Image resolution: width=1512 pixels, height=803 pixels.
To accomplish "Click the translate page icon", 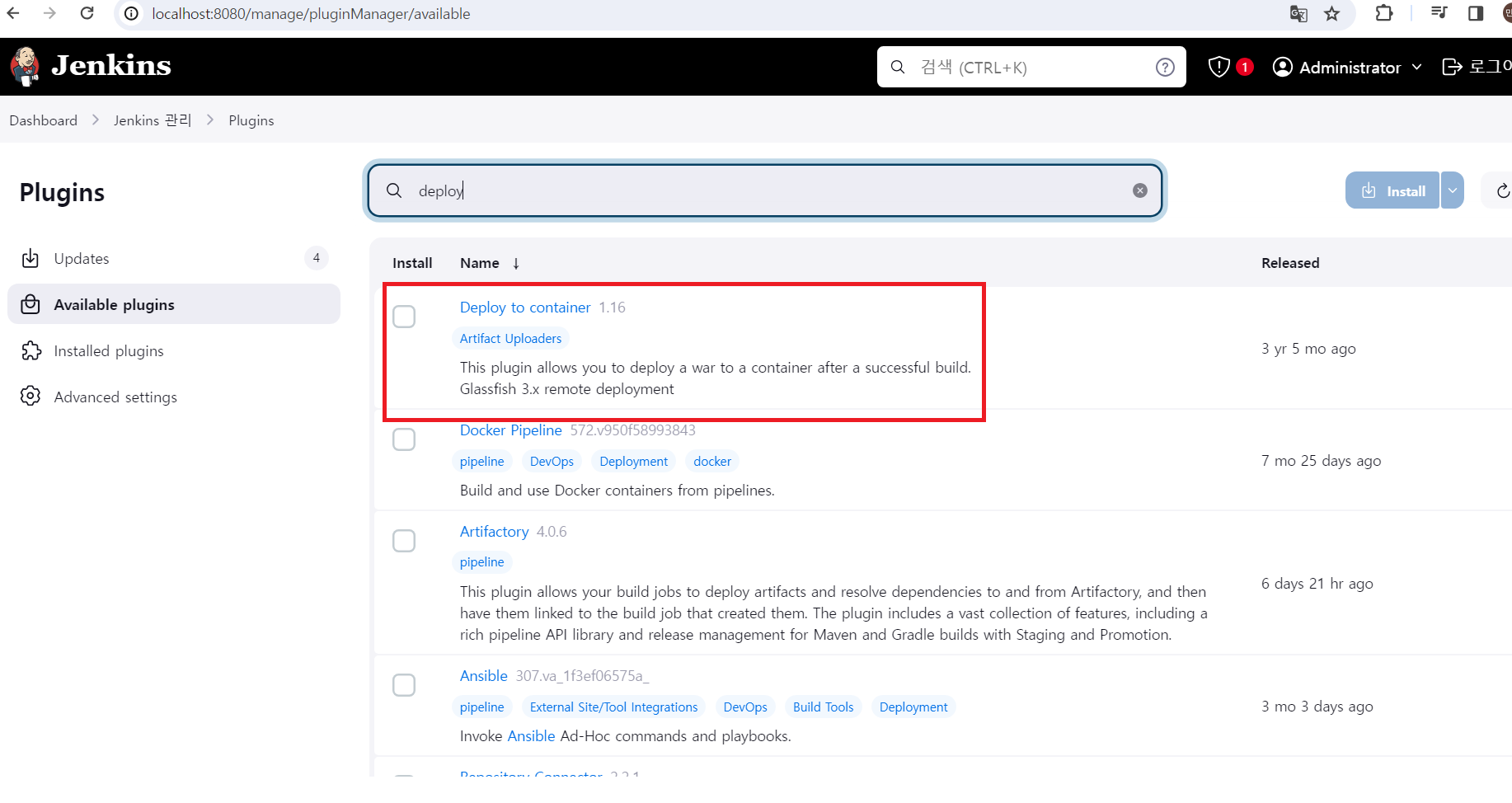I will [1298, 14].
